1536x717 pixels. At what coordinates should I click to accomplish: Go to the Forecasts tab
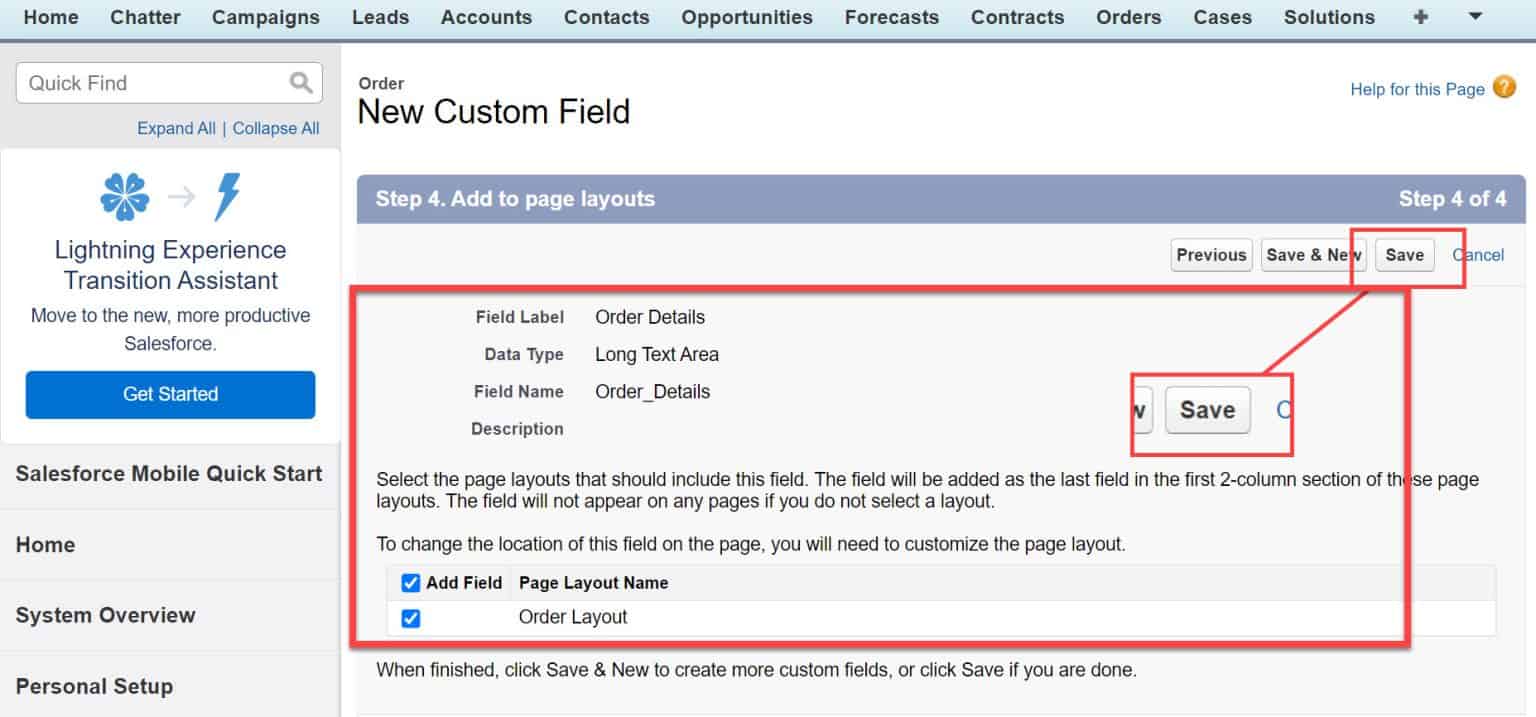tap(891, 17)
